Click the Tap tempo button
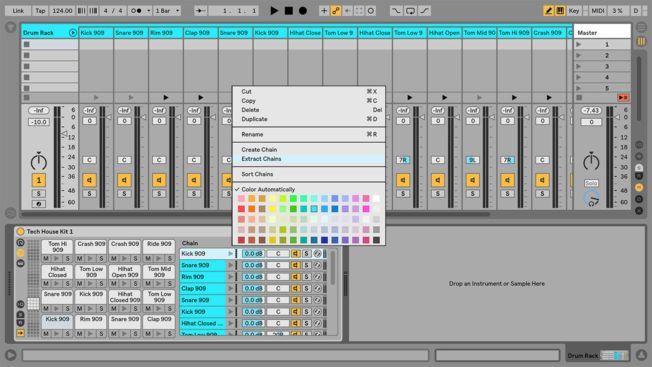The height and width of the screenshot is (367, 652). pyautogui.click(x=40, y=10)
